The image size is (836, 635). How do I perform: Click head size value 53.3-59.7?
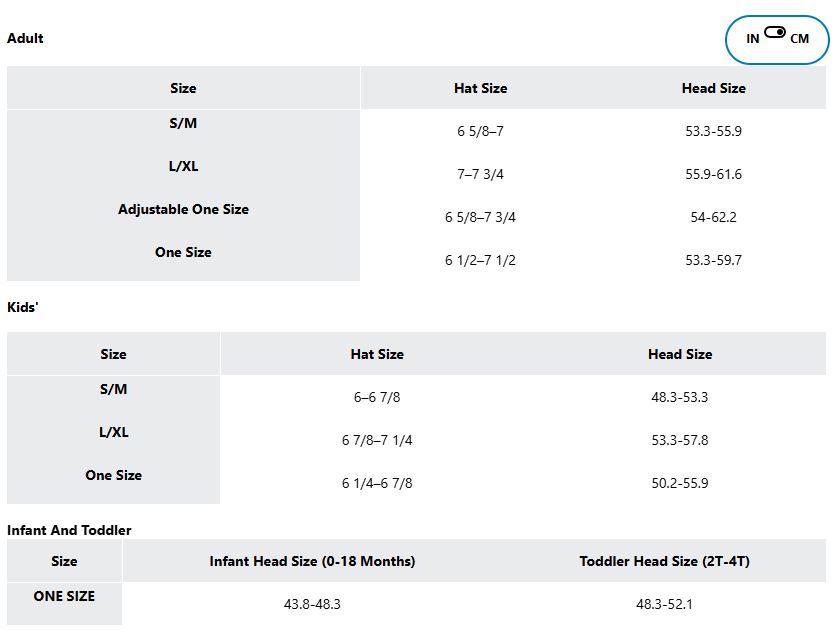pyautogui.click(x=713, y=260)
